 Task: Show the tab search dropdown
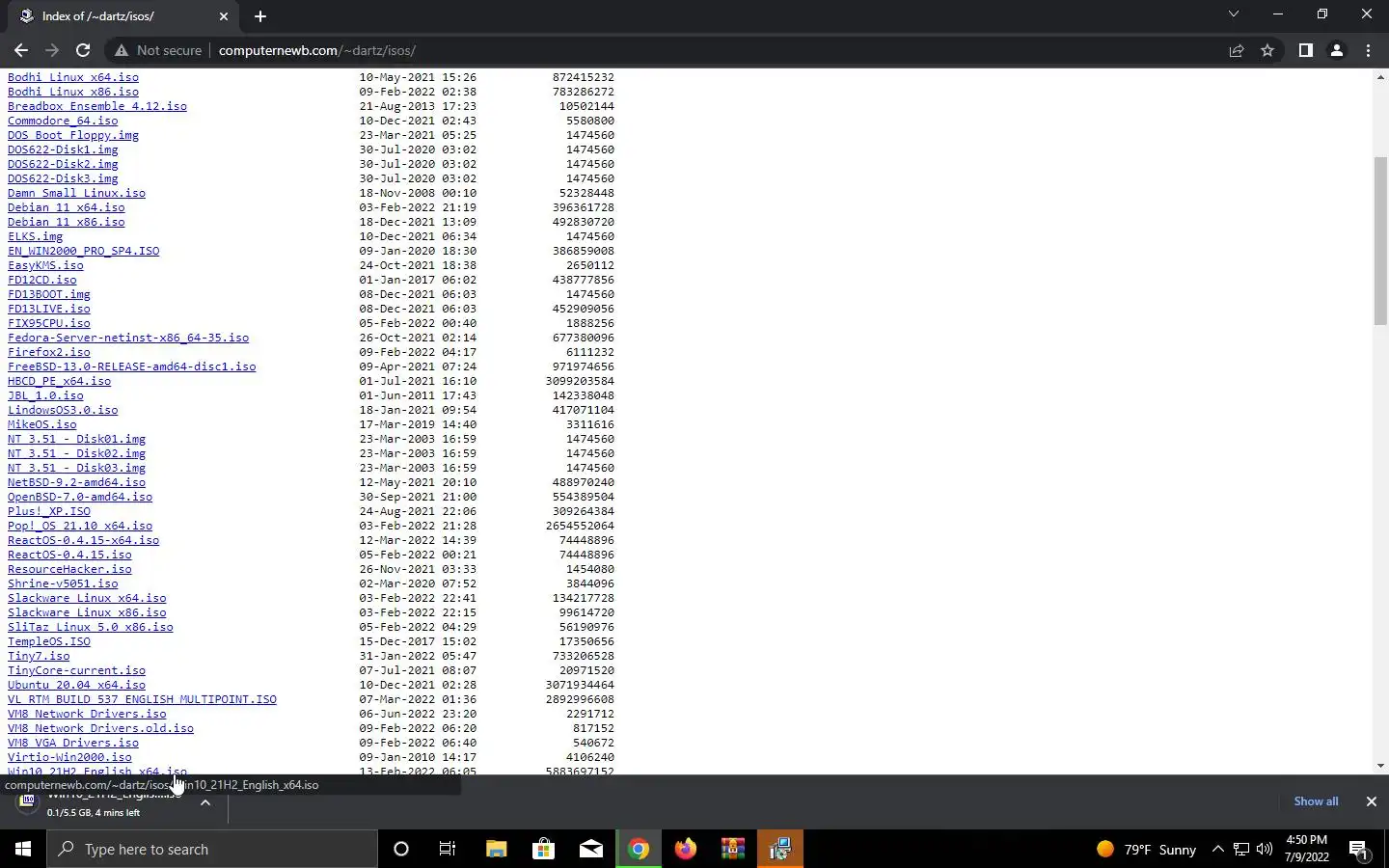(1233, 14)
